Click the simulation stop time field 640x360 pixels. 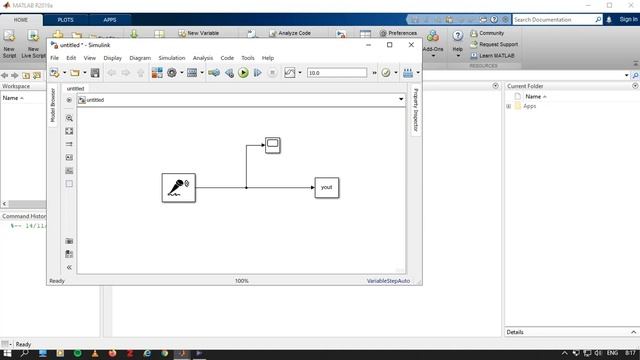pyautogui.click(x=337, y=73)
